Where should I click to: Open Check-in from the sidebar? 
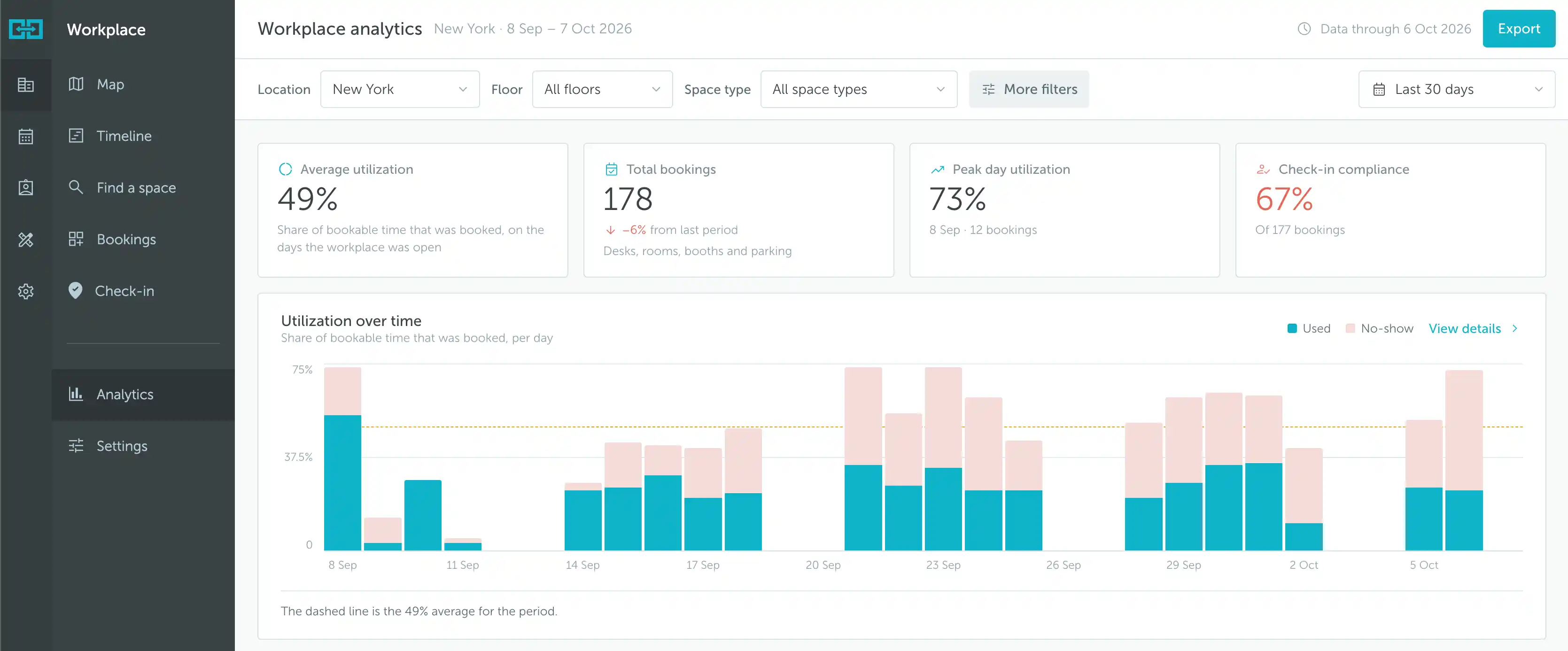tap(143, 291)
